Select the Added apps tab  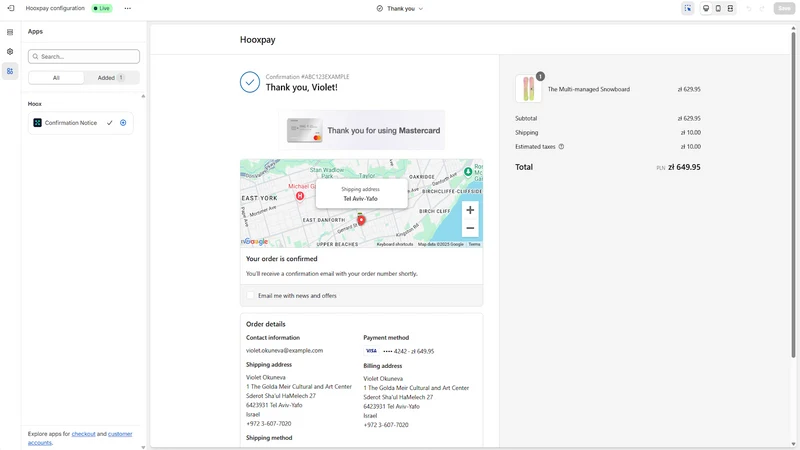point(111,78)
